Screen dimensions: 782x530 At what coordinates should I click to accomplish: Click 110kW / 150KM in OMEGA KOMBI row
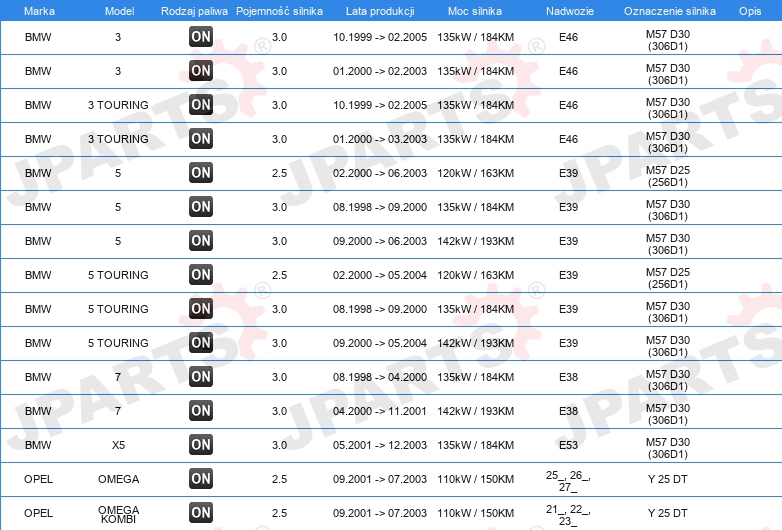[x=475, y=513]
